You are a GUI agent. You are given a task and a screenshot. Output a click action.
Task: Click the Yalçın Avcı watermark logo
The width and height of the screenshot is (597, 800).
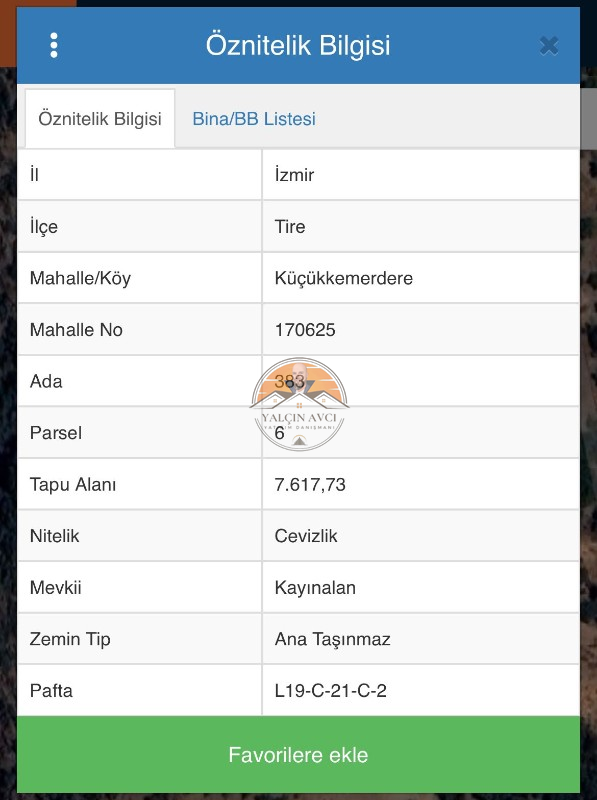[x=299, y=405]
